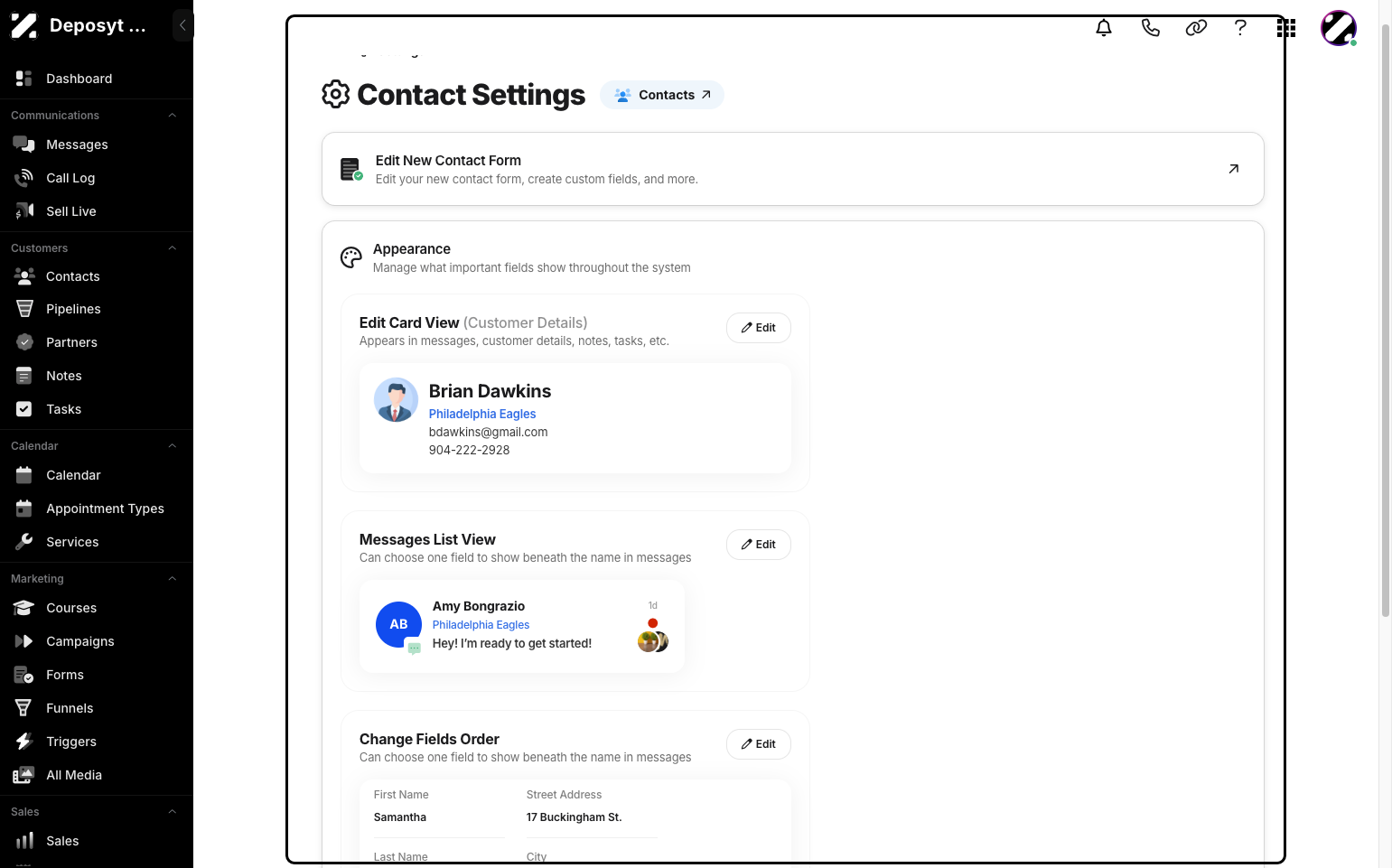Open the link icon in top bar
Viewport: 1392px width, 868px height.
[1196, 28]
